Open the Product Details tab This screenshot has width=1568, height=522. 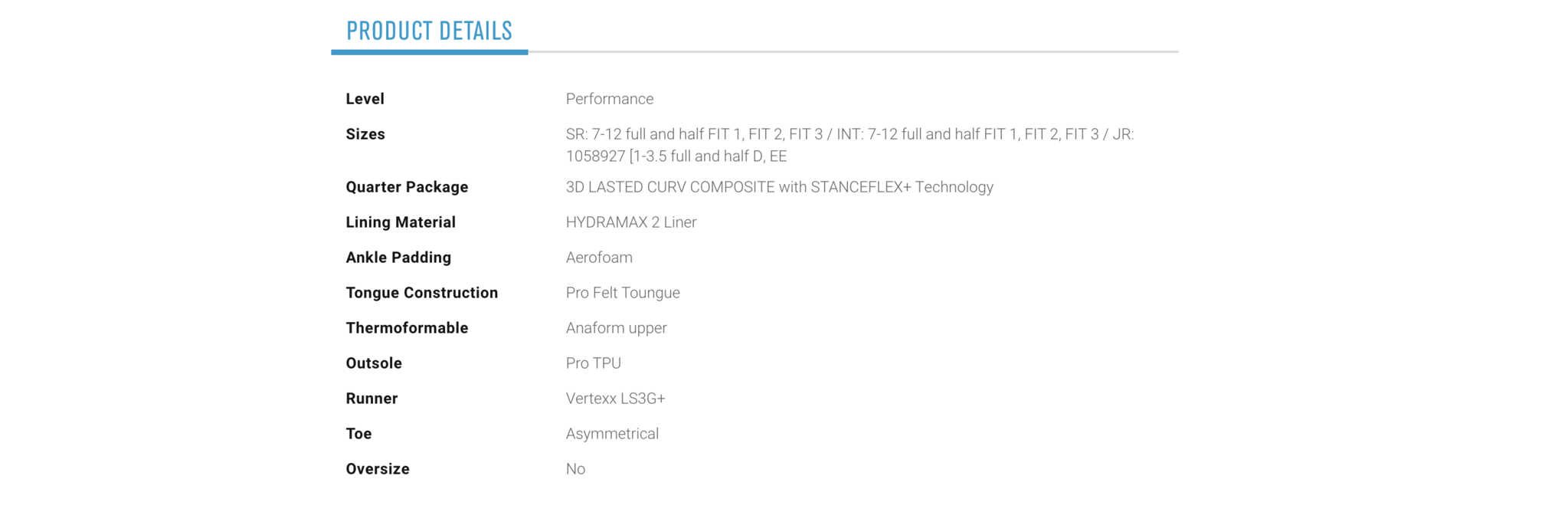click(429, 31)
